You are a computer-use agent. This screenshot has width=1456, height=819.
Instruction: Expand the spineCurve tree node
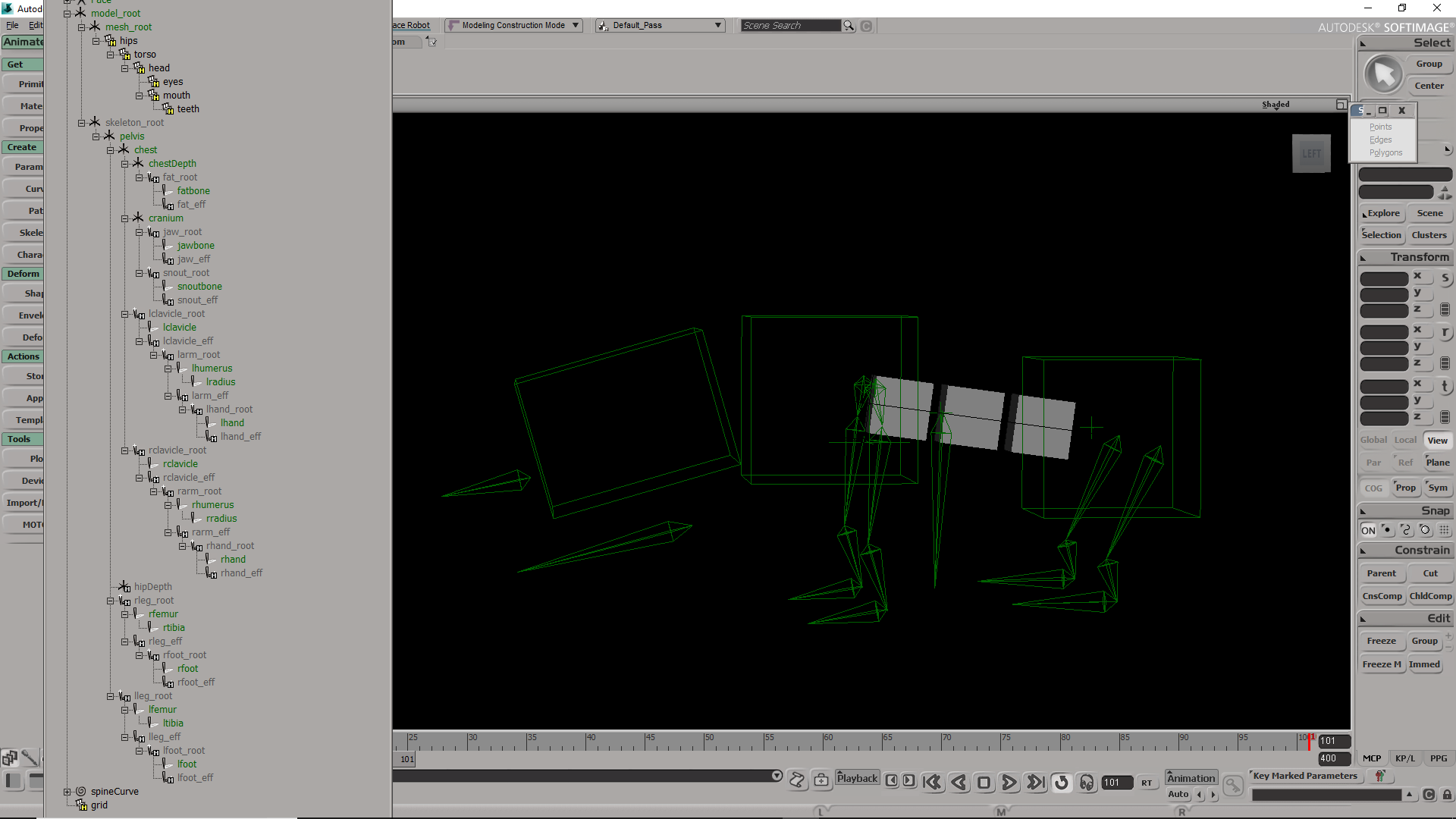tap(67, 792)
